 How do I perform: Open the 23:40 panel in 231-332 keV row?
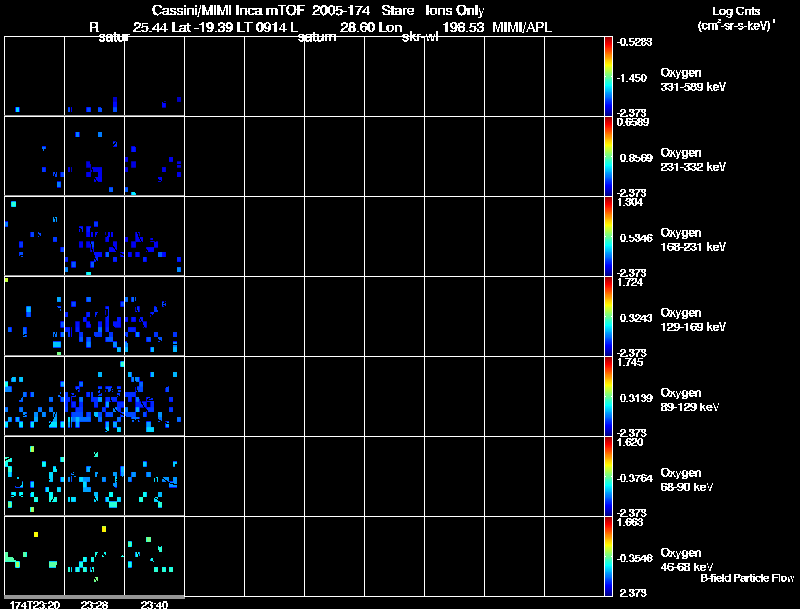pos(154,157)
